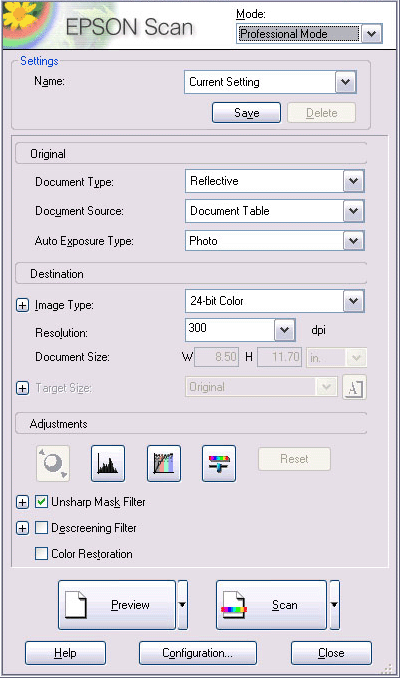
Task: Click the Auto Exposure Type label
Action: [84, 241]
